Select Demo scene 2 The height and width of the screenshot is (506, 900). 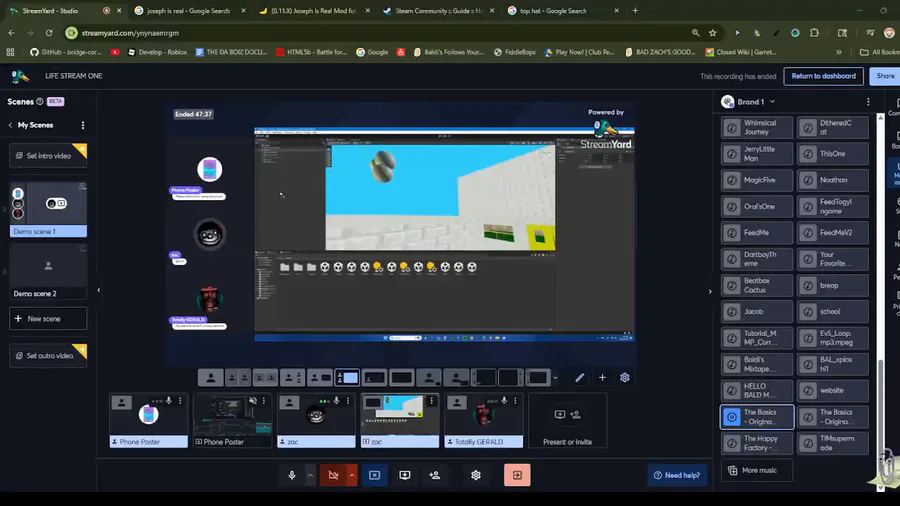point(48,272)
